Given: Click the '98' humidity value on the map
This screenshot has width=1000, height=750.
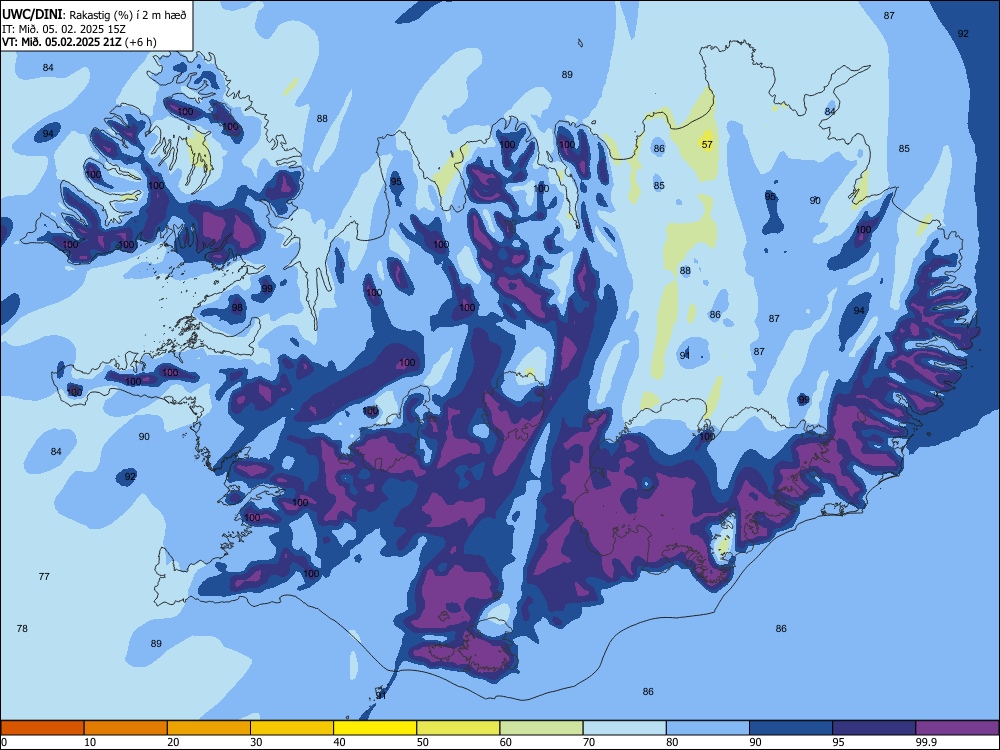Looking at the screenshot, I should pos(237,308).
